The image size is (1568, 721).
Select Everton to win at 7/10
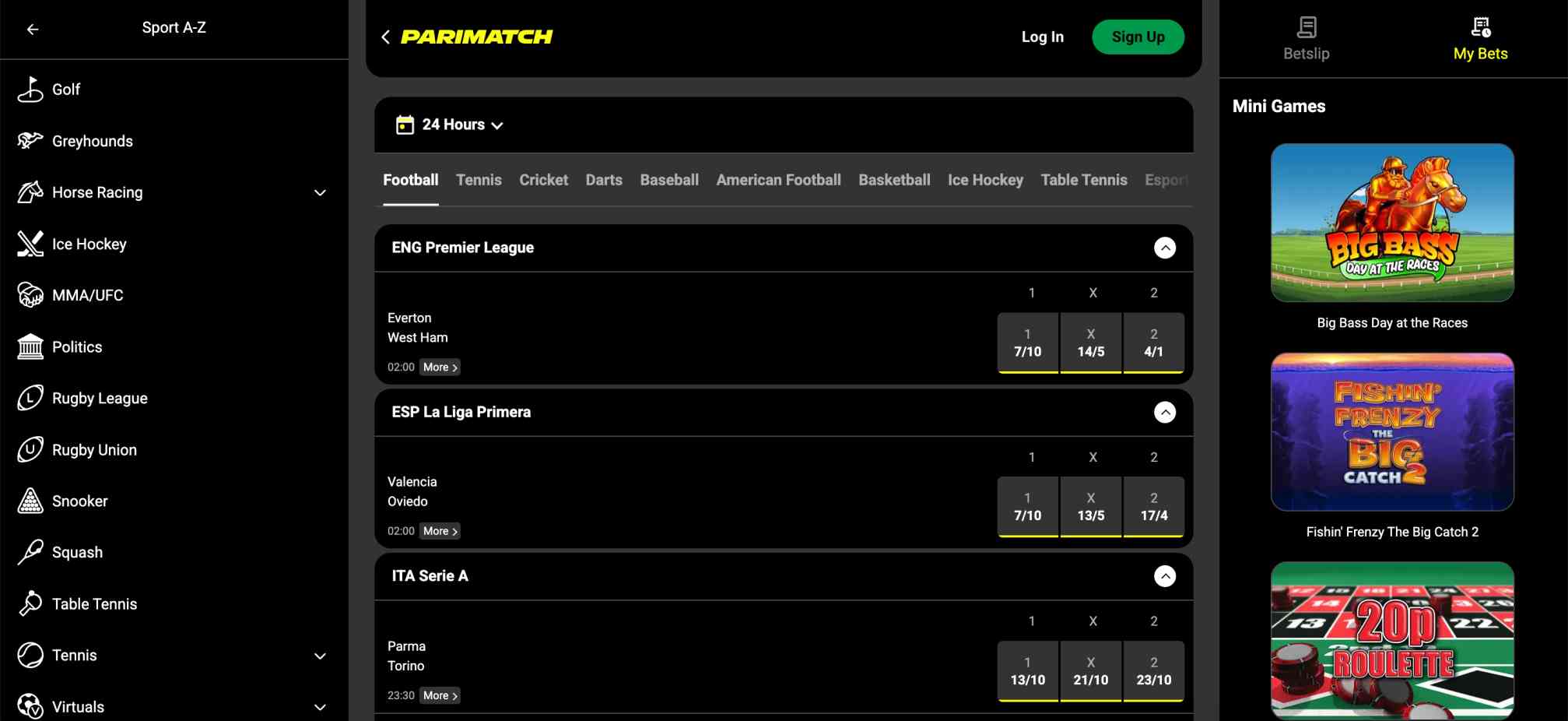pos(1028,343)
